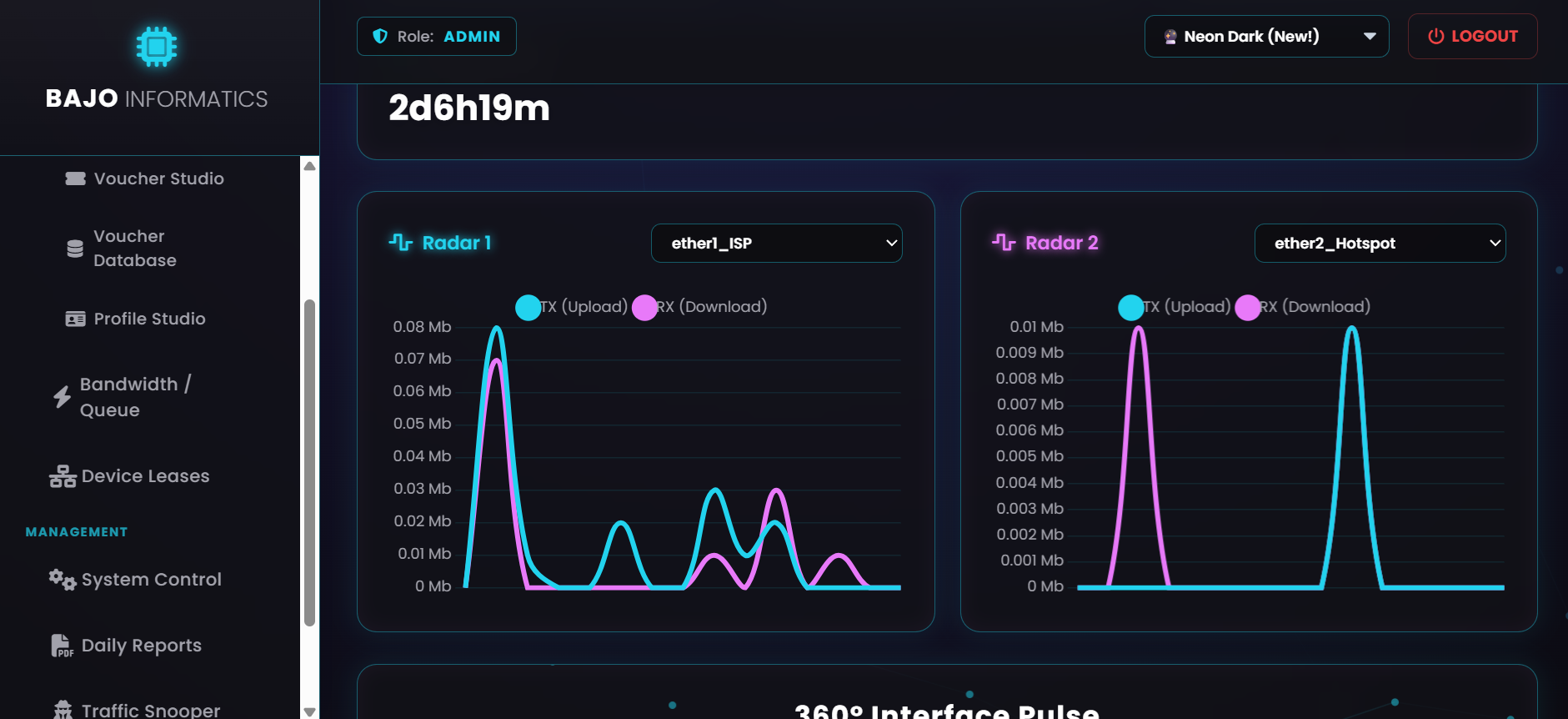
Task: Click the 0.08 Mb axis label in Radar 1
Action: [422, 327]
